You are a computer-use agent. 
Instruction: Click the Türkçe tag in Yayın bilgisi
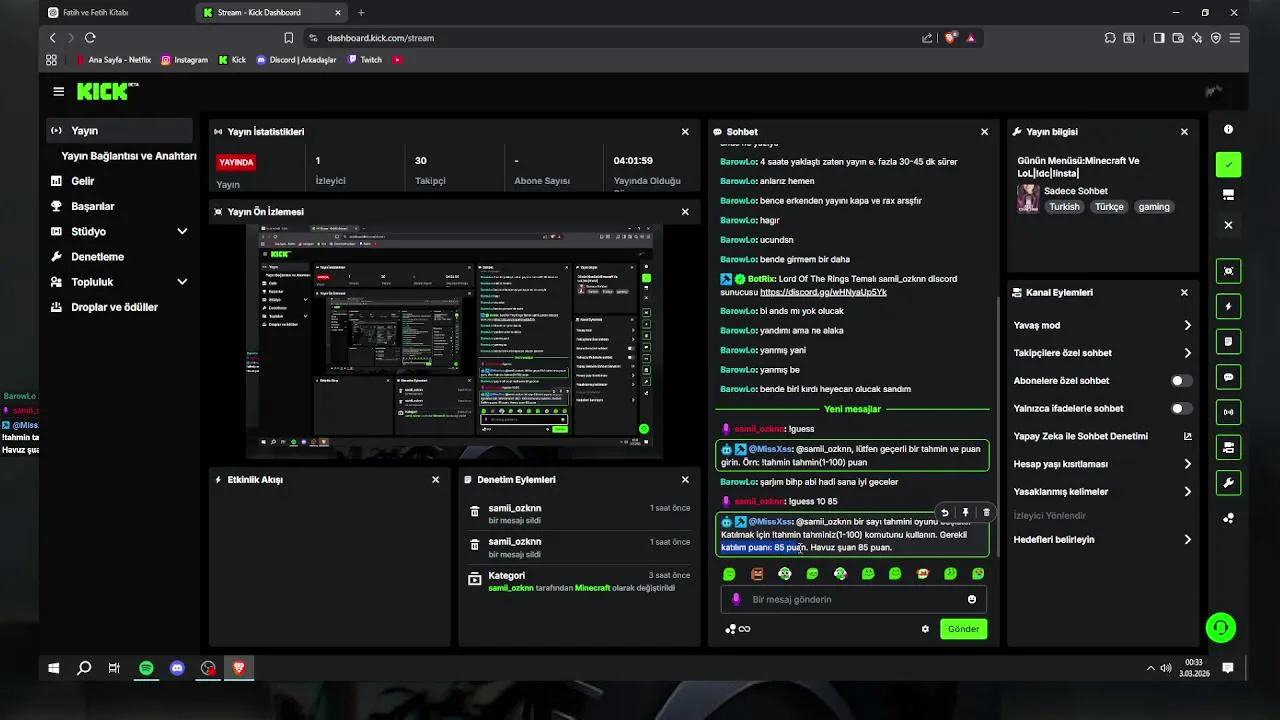point(1109,207)
